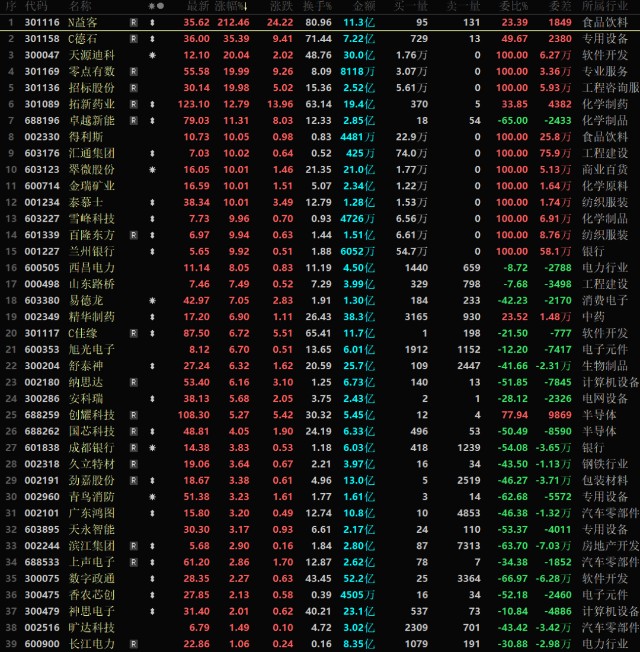Click the arrow marker in the 雪峰科技 row

[152, 219]
